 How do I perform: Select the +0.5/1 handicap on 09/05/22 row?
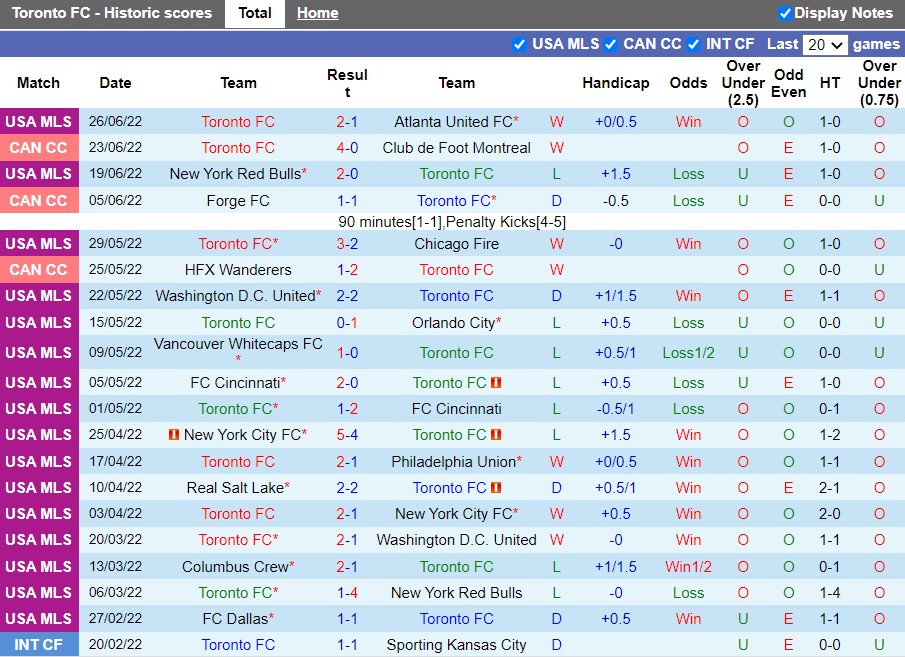(615, 353)
